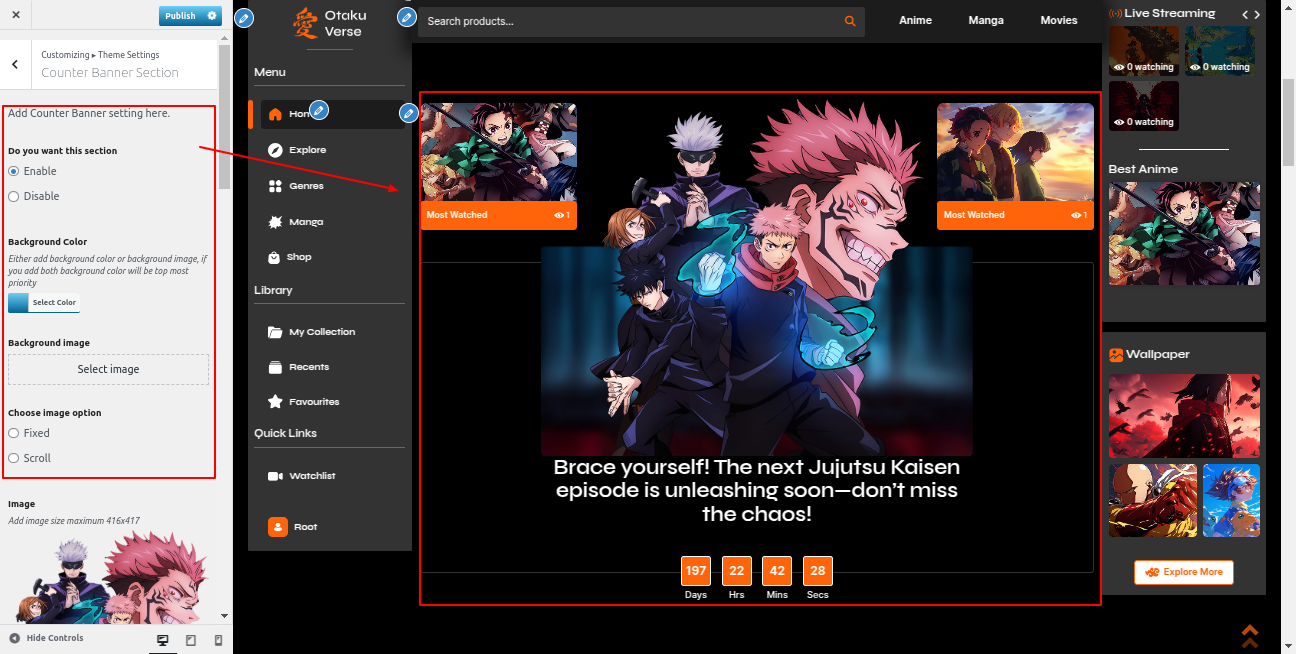This screenshot has width=1296, height=654.
Task: Select the Enable radio button
Action: (x=14, y=172)
